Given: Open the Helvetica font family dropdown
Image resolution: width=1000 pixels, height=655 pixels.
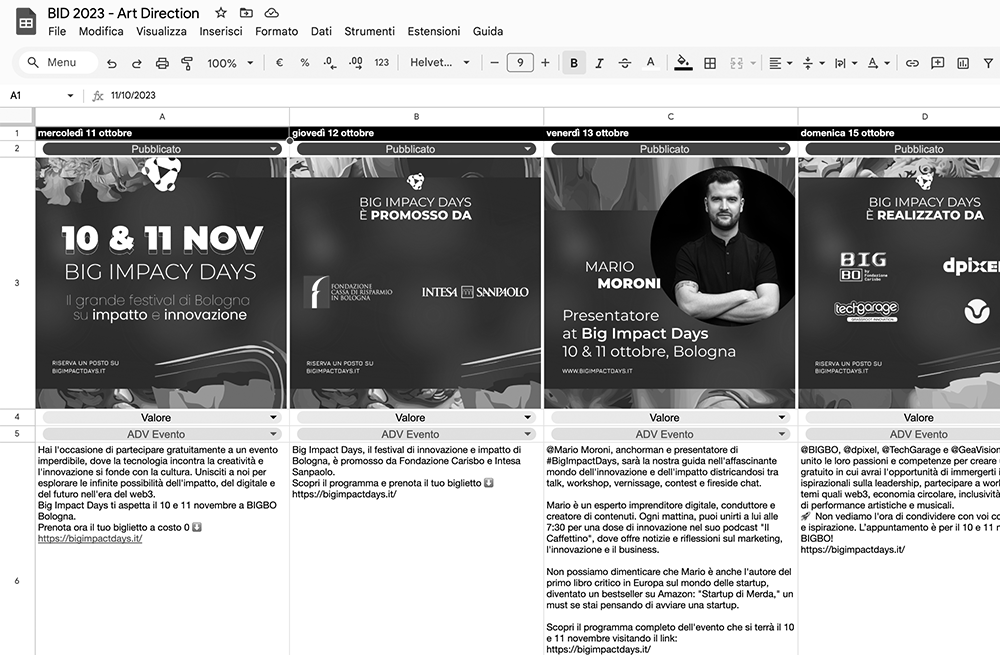Looking at the screenshot, I should tap(439, 63).
